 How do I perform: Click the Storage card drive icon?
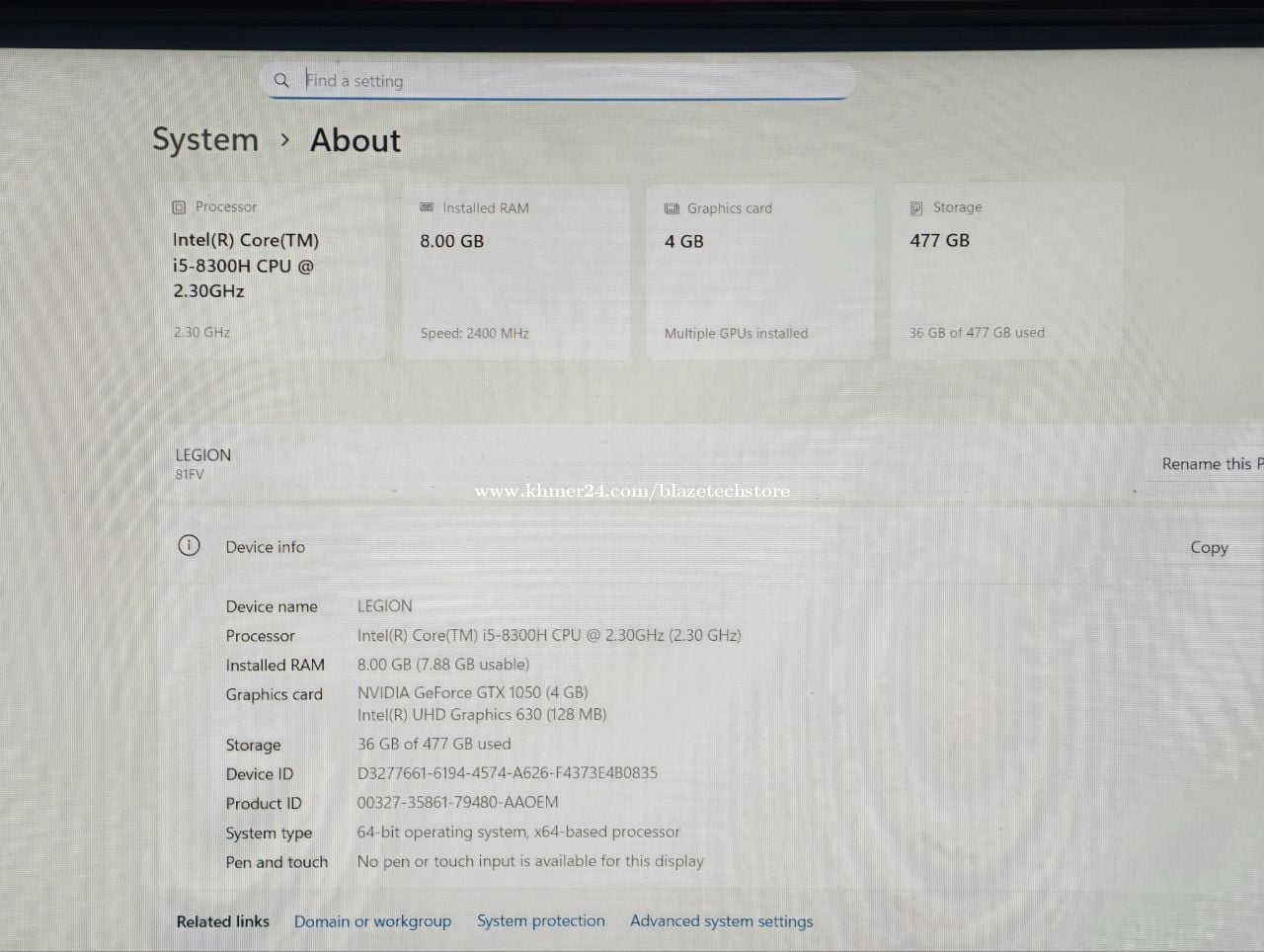click(916, 207)
